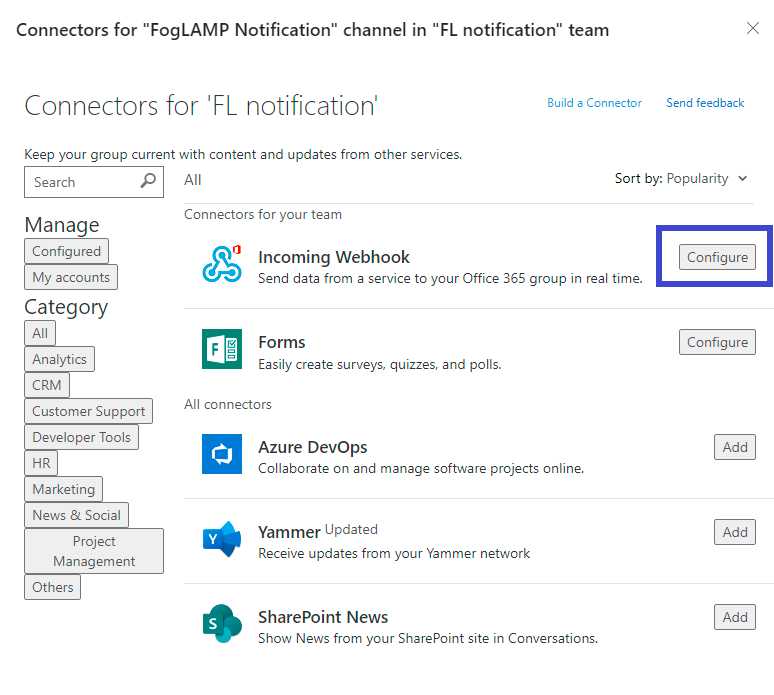774x695 pixels.
Task: Click into the connector Search field
Action: pyautogui.click(x=82, y=182)
